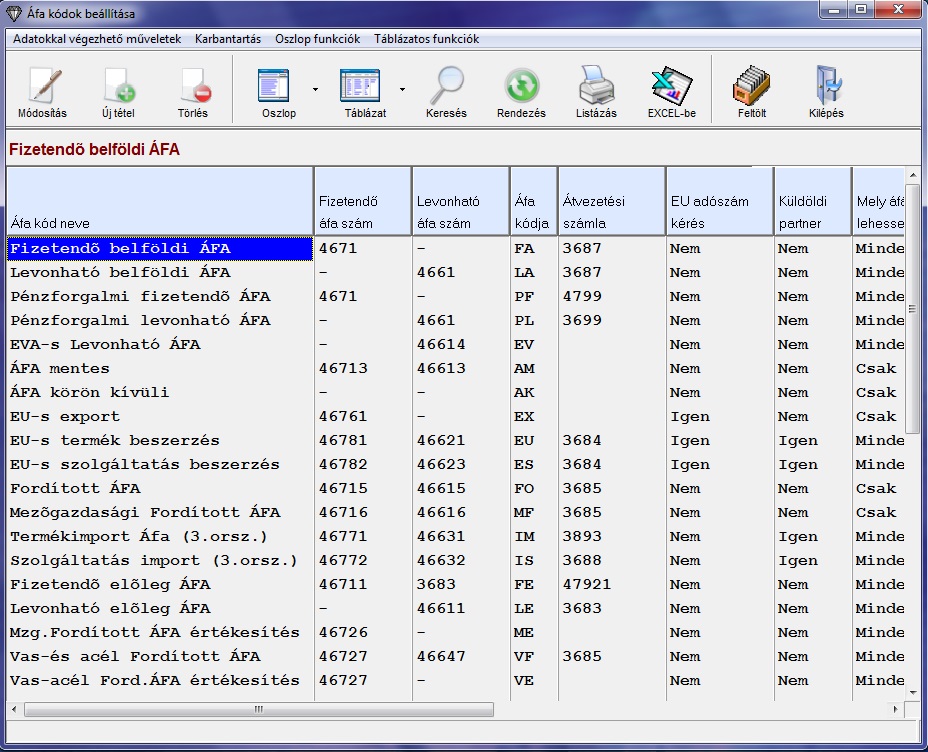
Task: Open the Táblázatos funkciók menu
Action: click(x=426, y=39)
